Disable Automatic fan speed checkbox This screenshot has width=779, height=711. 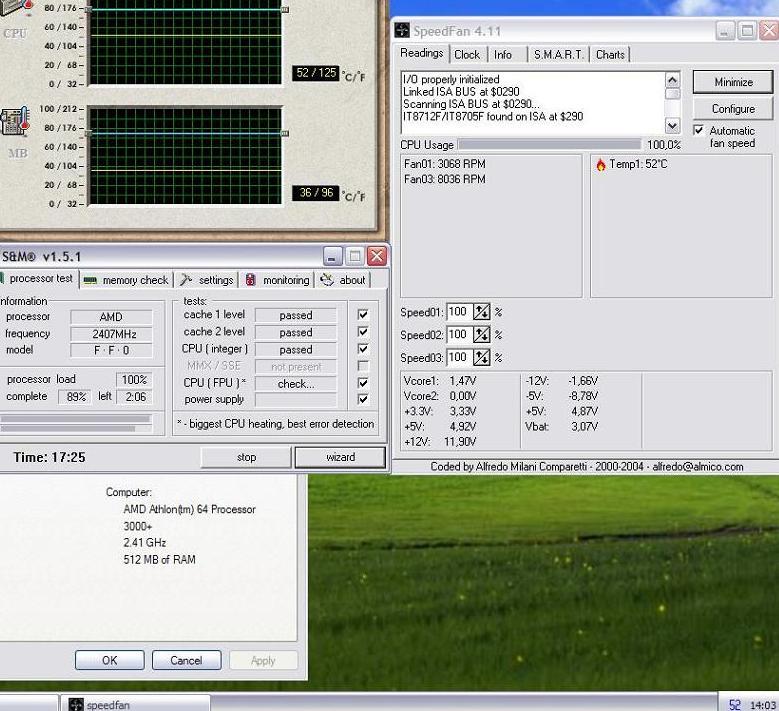point(699,130)
